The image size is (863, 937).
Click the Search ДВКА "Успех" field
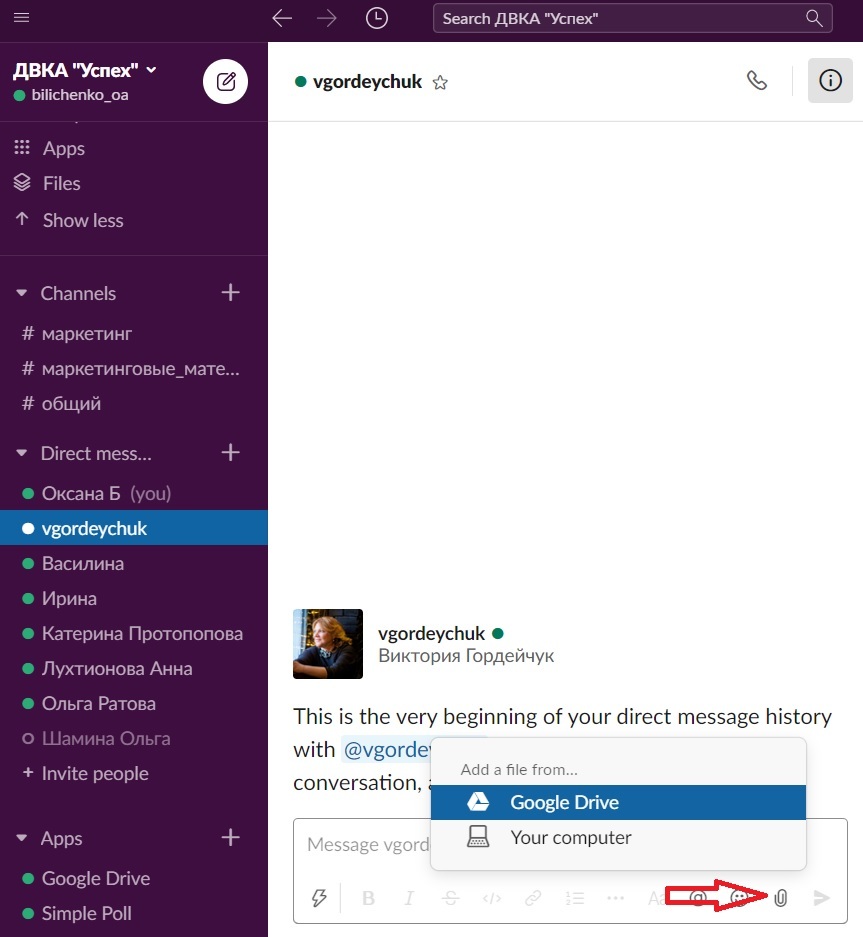(632, 18)
